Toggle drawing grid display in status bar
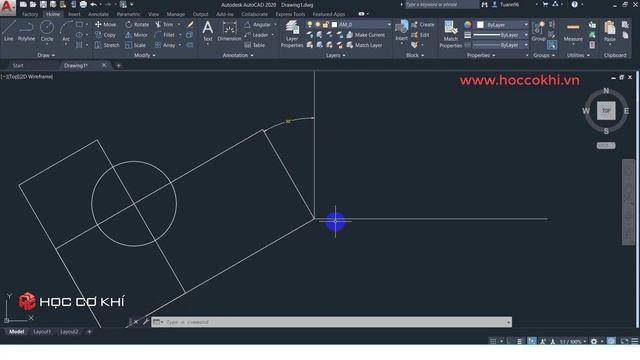This screenshot has width=640, height=360. [493, 341]
